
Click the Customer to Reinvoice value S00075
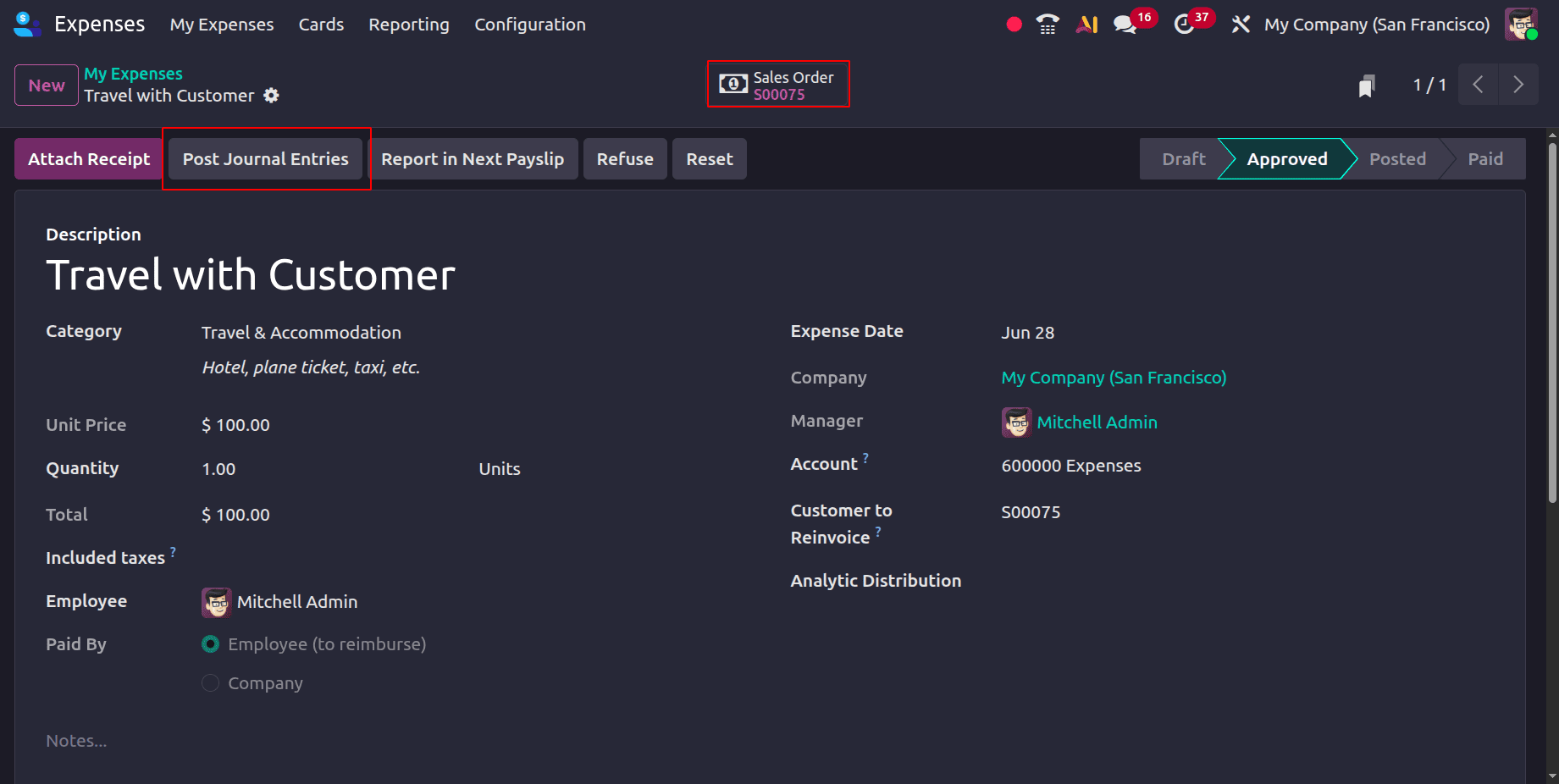point(1031,512)
